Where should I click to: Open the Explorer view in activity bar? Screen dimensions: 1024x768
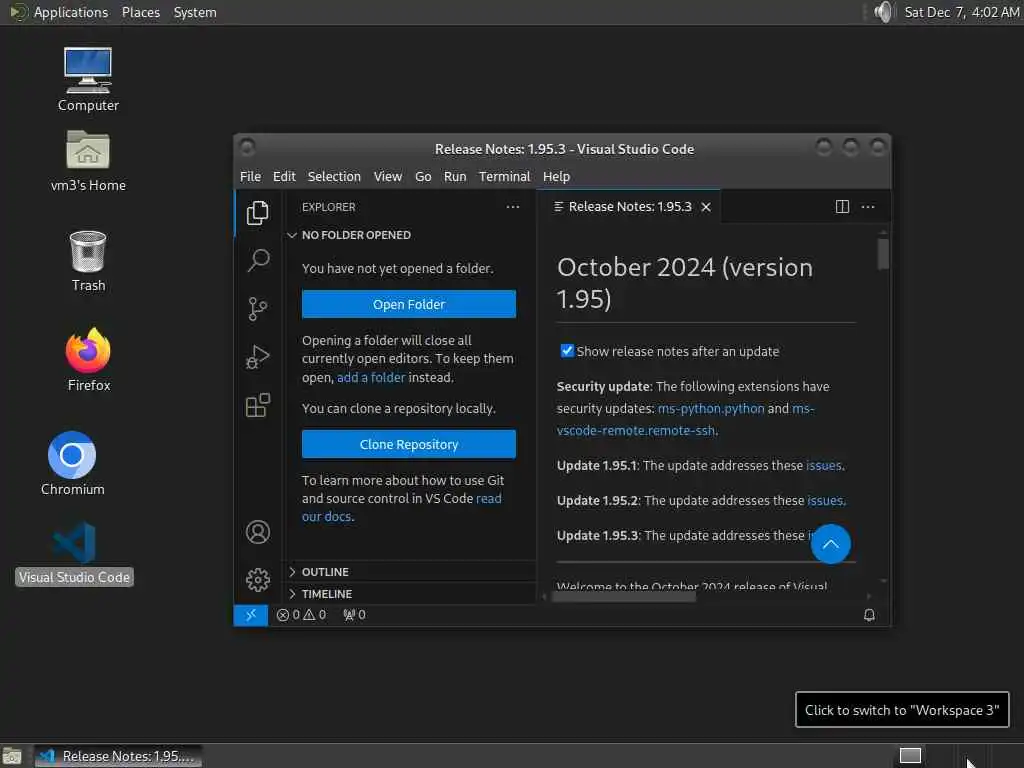coord(257,213)
